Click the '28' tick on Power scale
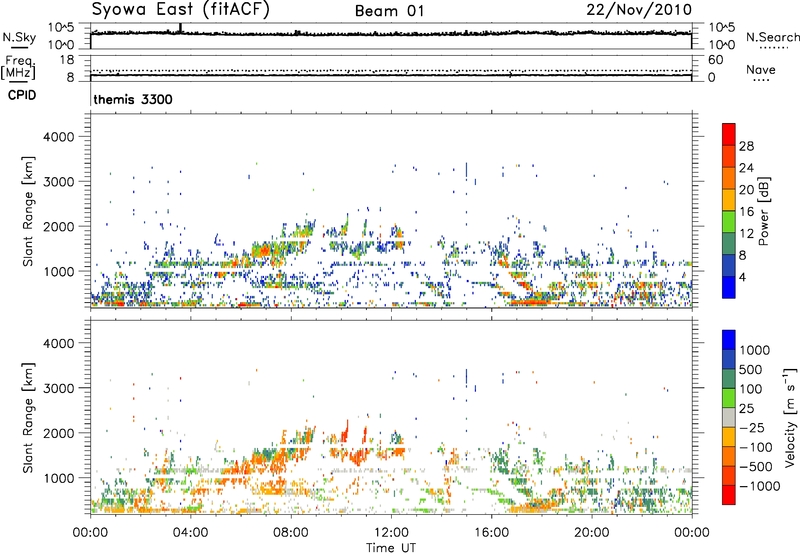Image resolution: width=800 pixels, height=554 pixels. (x=746, y=146)
